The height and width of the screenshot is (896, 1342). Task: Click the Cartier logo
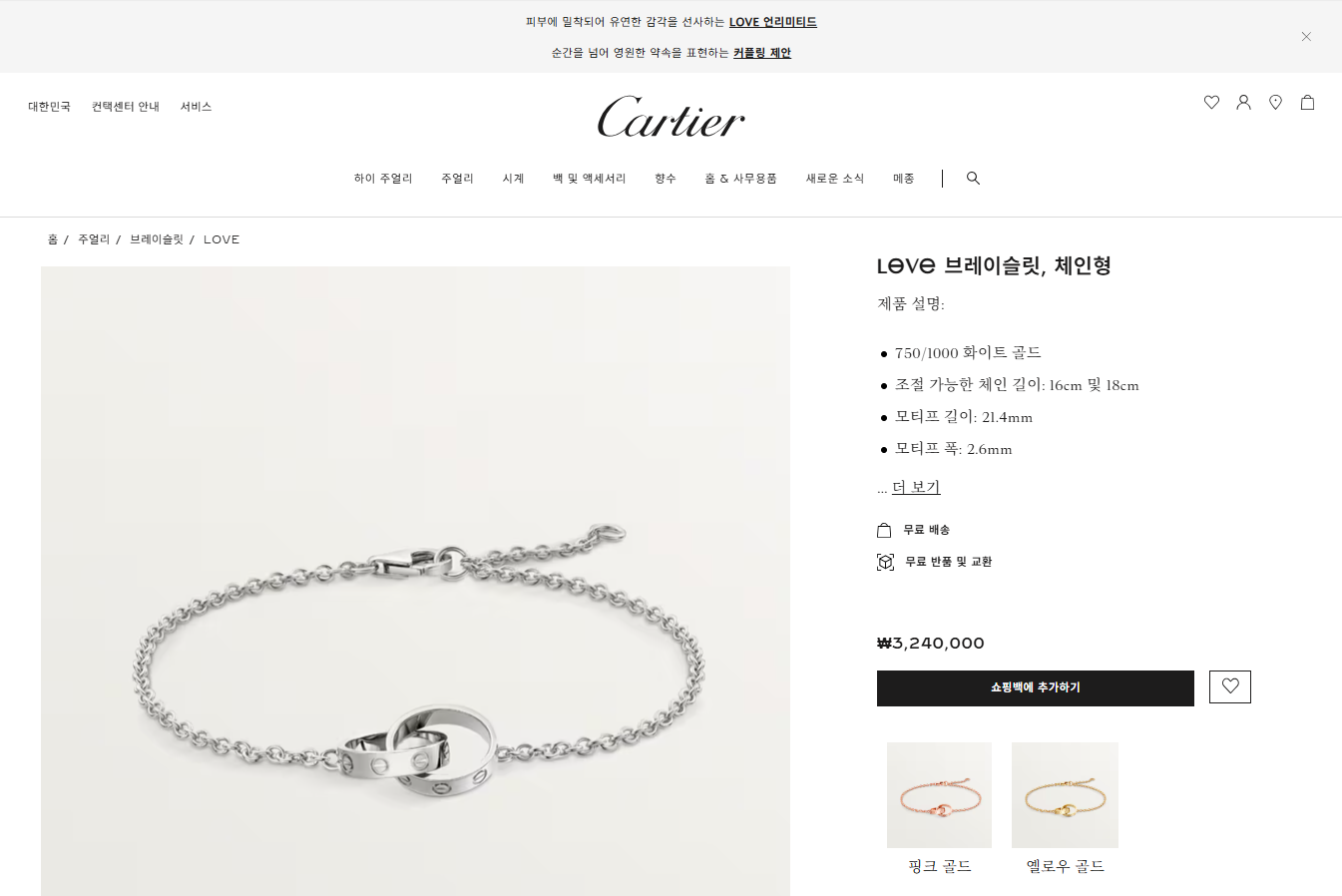pyautogui.click(x=671, y=117)
